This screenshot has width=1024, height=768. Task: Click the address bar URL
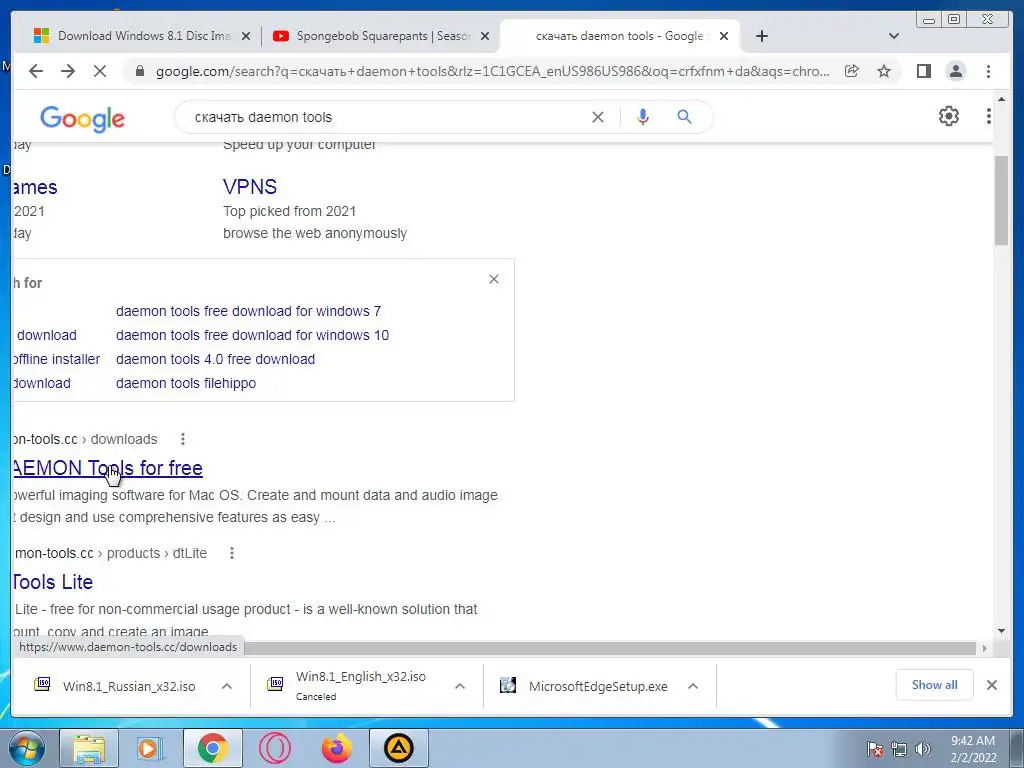click(x=492, y=71)
